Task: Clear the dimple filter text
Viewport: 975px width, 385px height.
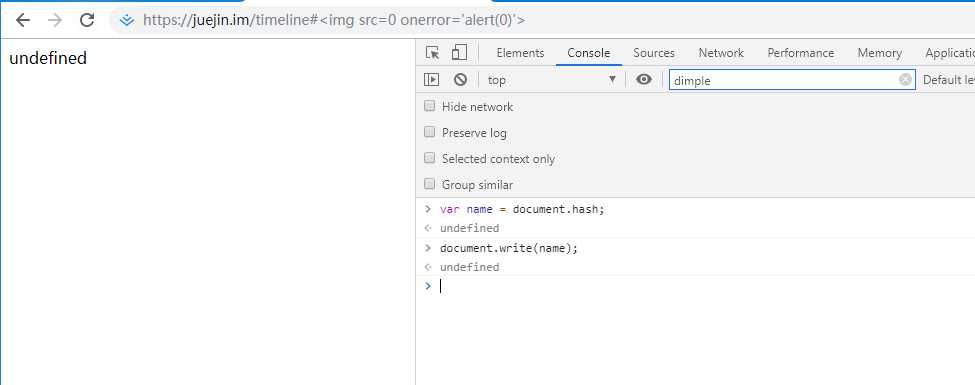Action: tap(905, 80)
